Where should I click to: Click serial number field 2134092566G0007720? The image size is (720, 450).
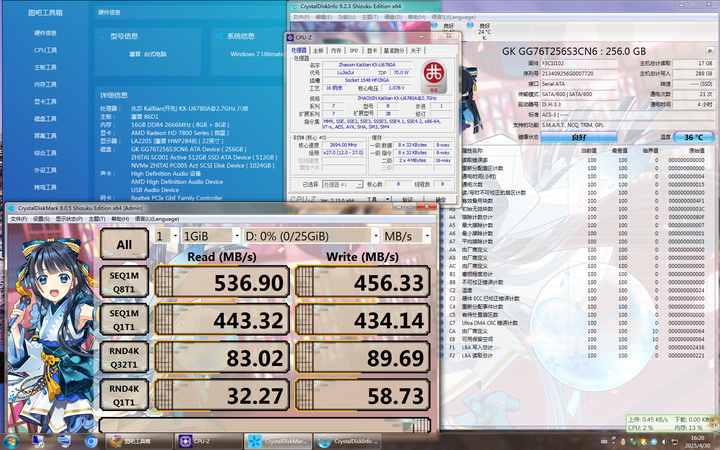point(579,73)
